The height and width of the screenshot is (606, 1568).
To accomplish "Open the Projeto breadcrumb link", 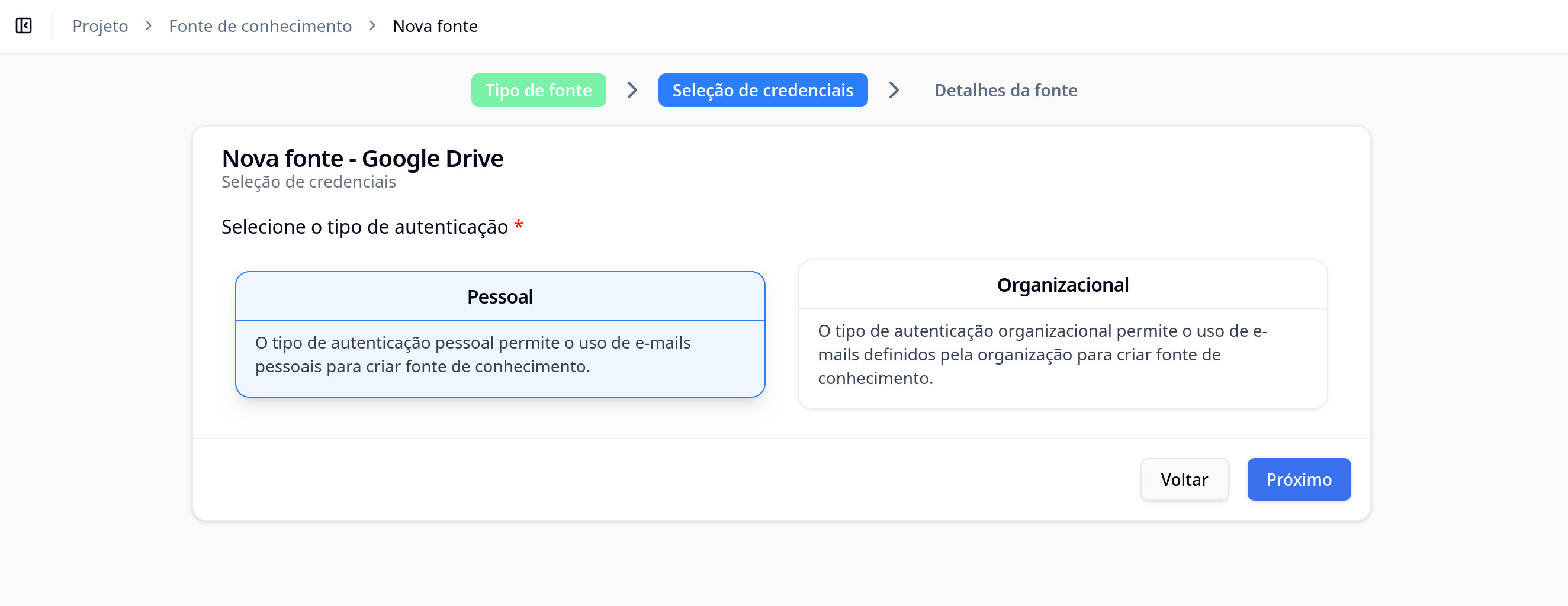I will click(x=100, y=26).
